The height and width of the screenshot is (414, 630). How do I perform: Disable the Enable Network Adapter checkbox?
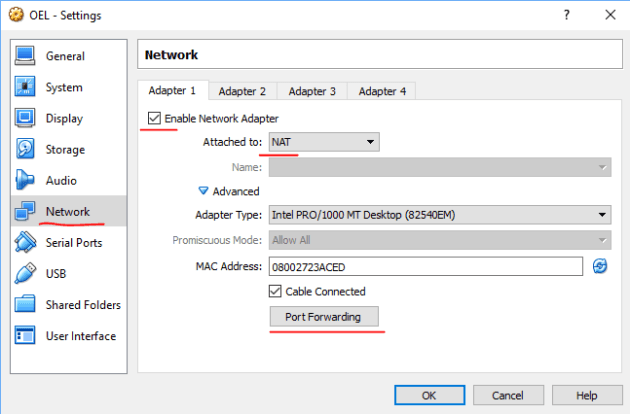(x=154, y=118)
